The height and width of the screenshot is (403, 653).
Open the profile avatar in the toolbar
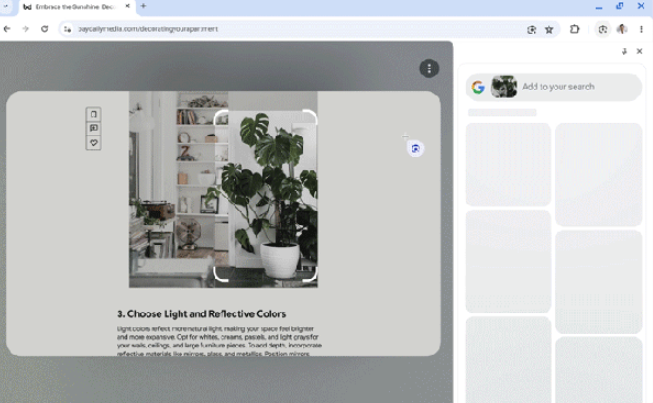click(622, 29)
